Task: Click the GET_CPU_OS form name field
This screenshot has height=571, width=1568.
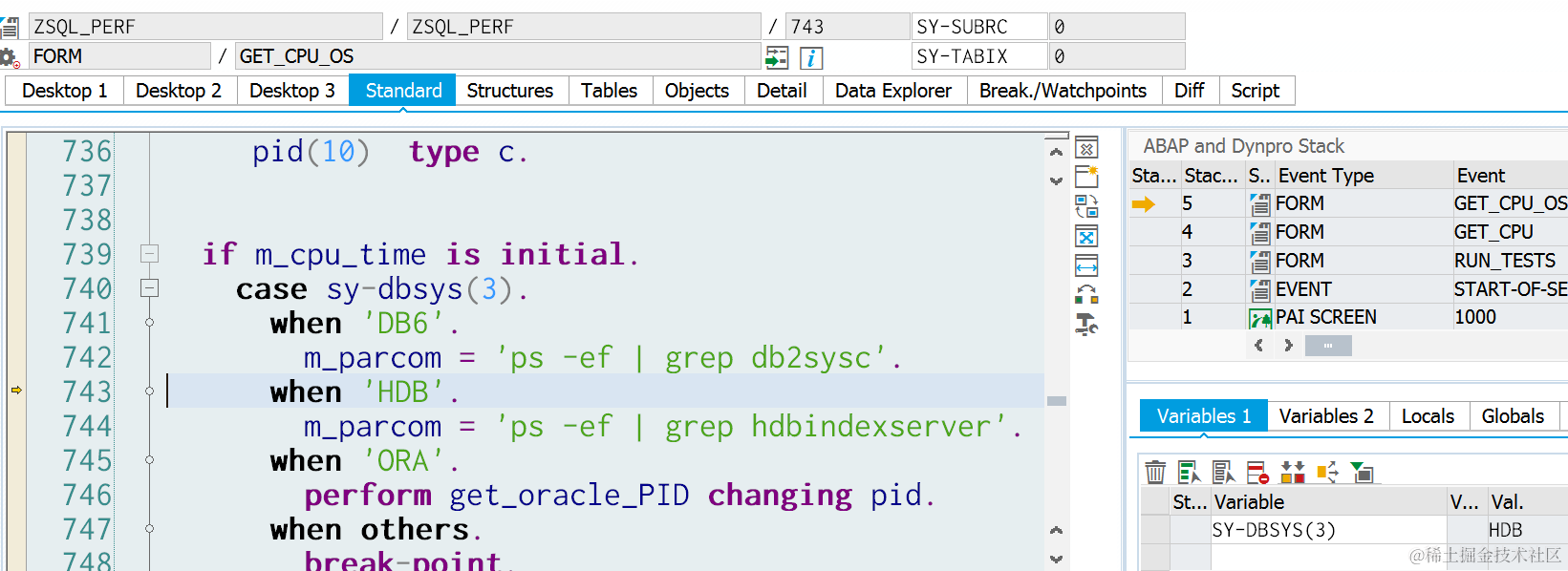Action: point(498,56)
